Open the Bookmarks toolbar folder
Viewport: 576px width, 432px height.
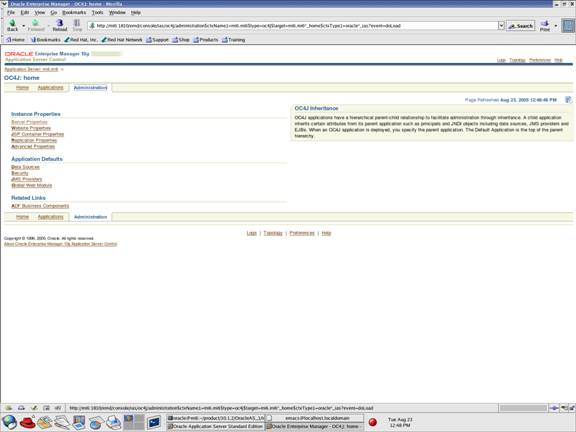45,40
